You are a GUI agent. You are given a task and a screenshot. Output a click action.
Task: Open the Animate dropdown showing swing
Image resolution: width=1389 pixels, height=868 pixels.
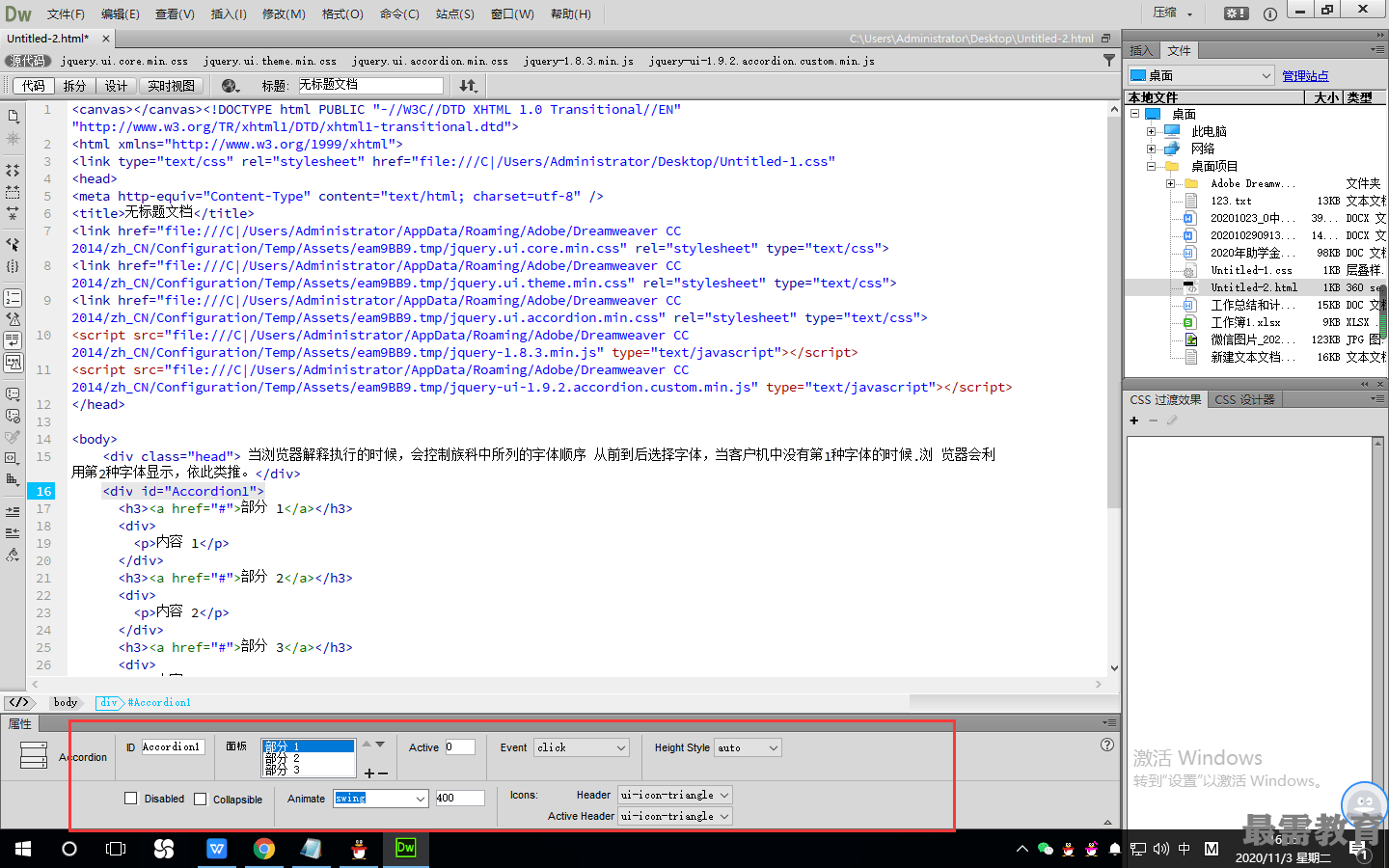tap(381, 799)
